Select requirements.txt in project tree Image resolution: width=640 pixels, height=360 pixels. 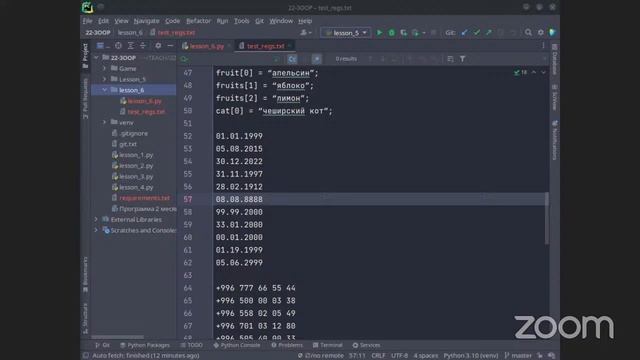pyautogui.click(x=144, y=198)
